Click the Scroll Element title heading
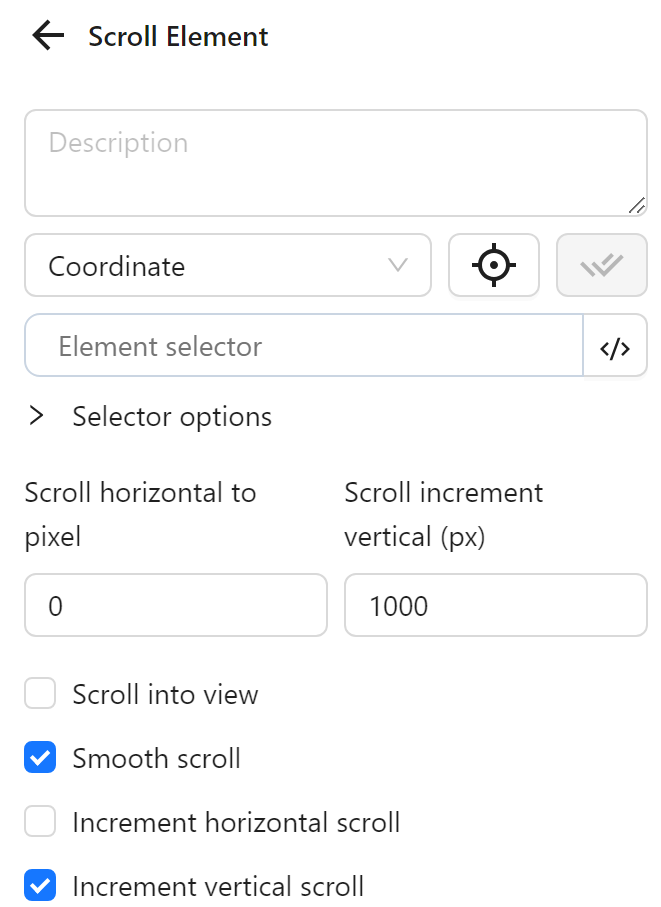This screenshot has width=661, height=907. pyautogui.click(x=178, y=36)
